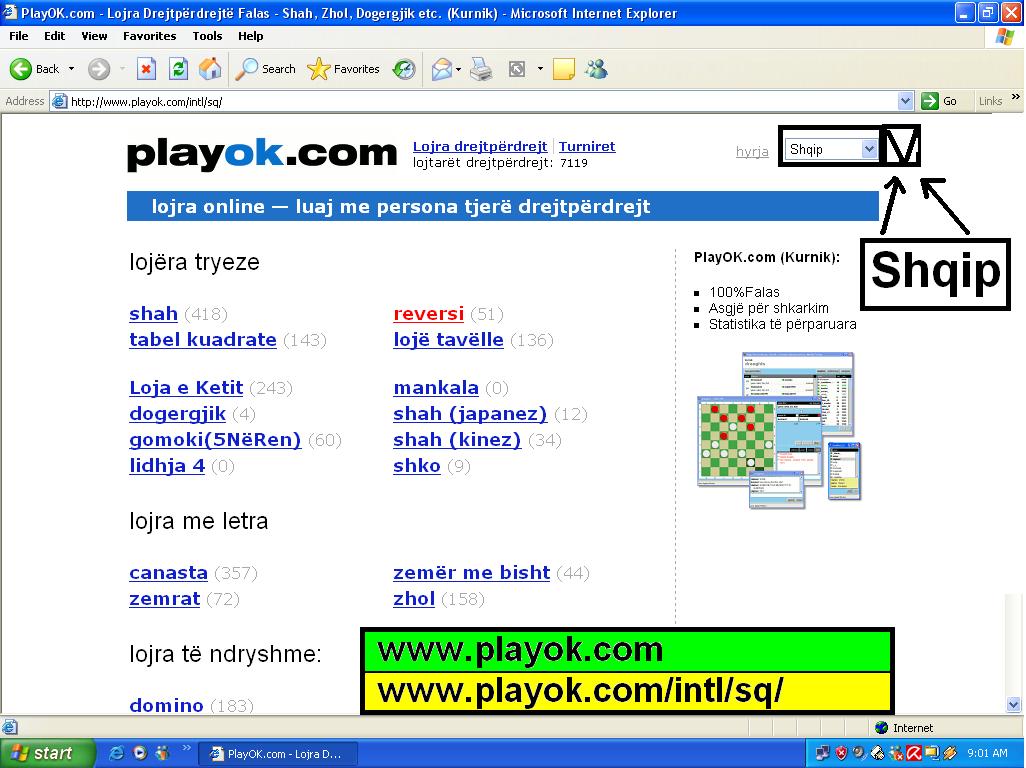Open the shah game link

pos(153,313)
